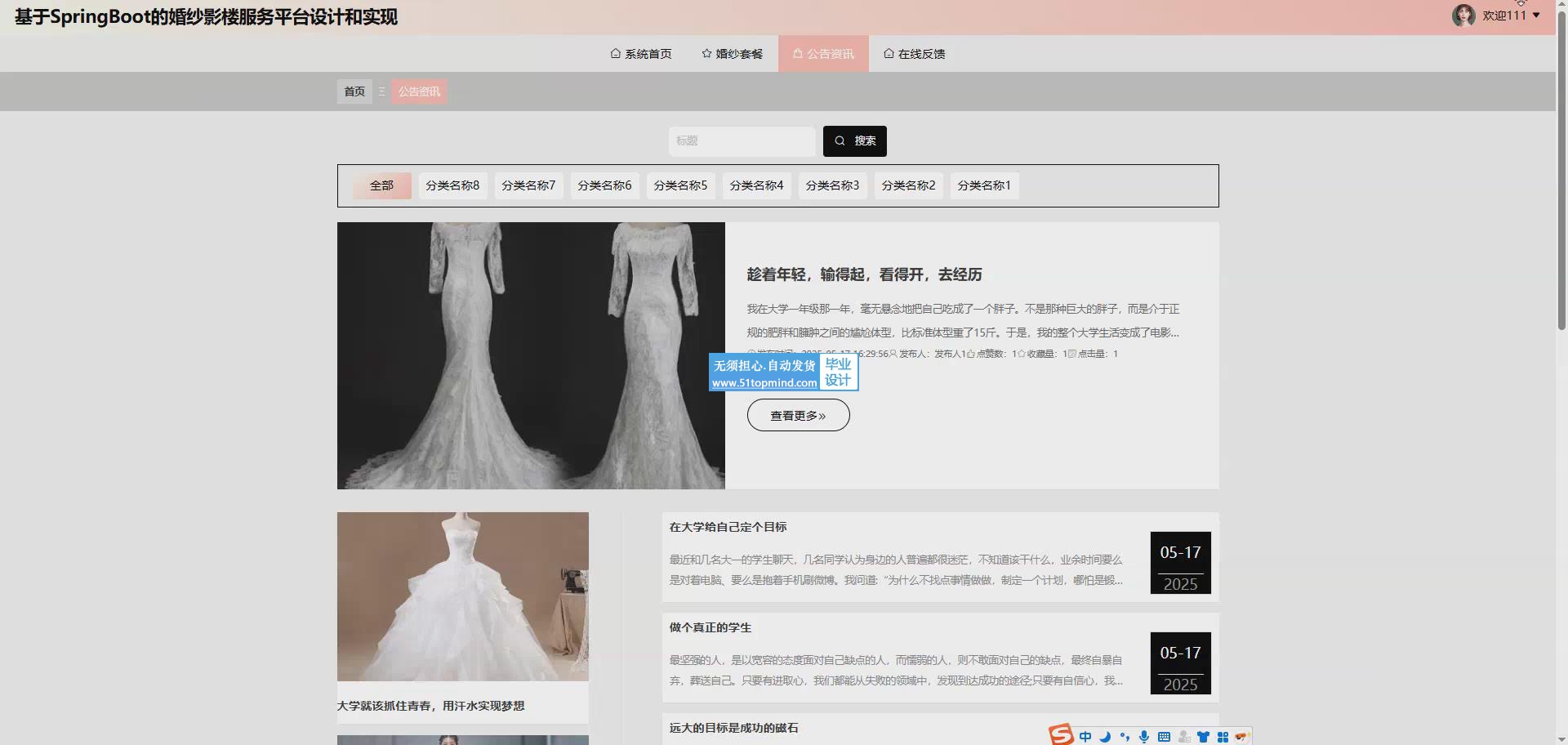Viewport: 1568px width, 745px height.
Task: Select the 全部 category filter
Action: 381,185
